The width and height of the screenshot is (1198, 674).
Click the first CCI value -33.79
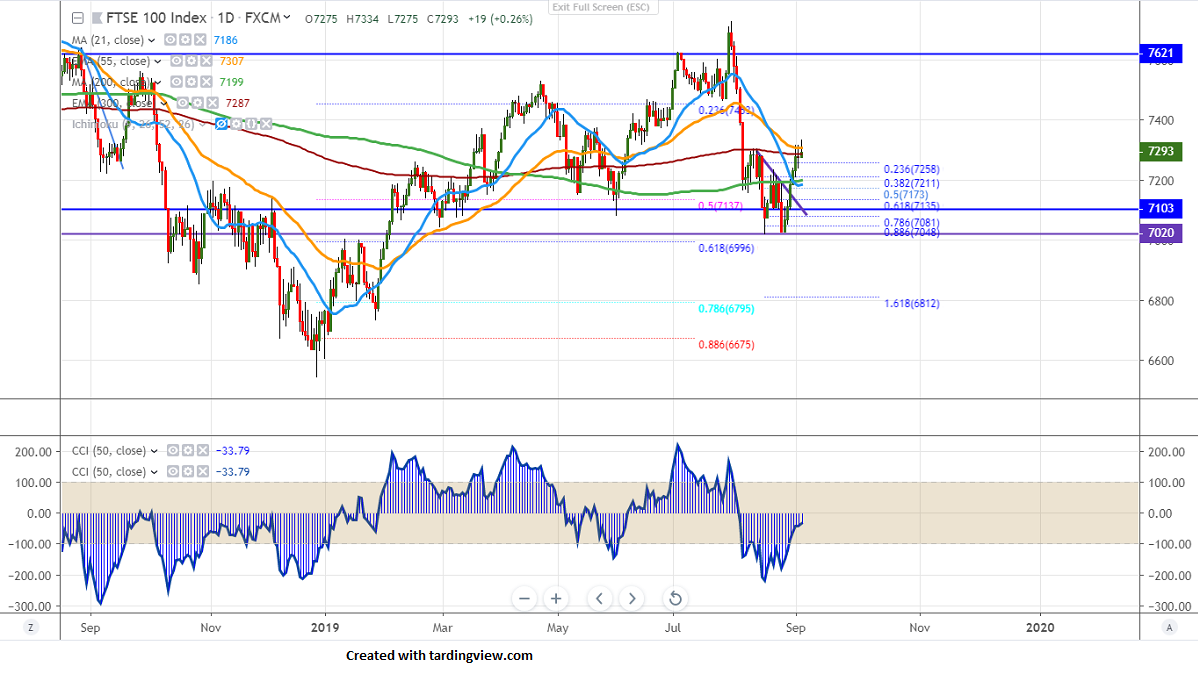232,451
